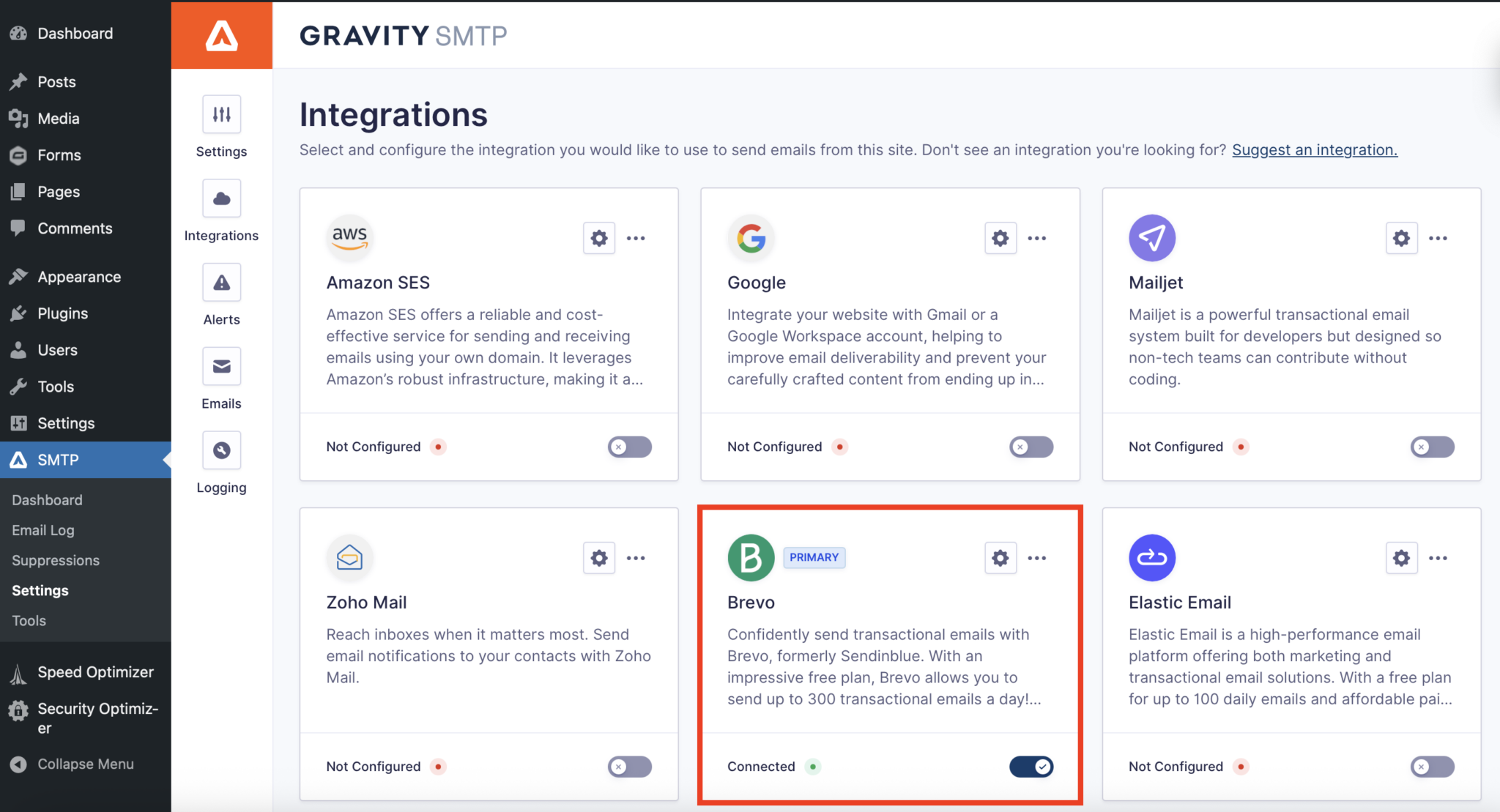Click the Emails envelope icon
The height and width of the screenshot is (812, 1500).
click(221, 366)
